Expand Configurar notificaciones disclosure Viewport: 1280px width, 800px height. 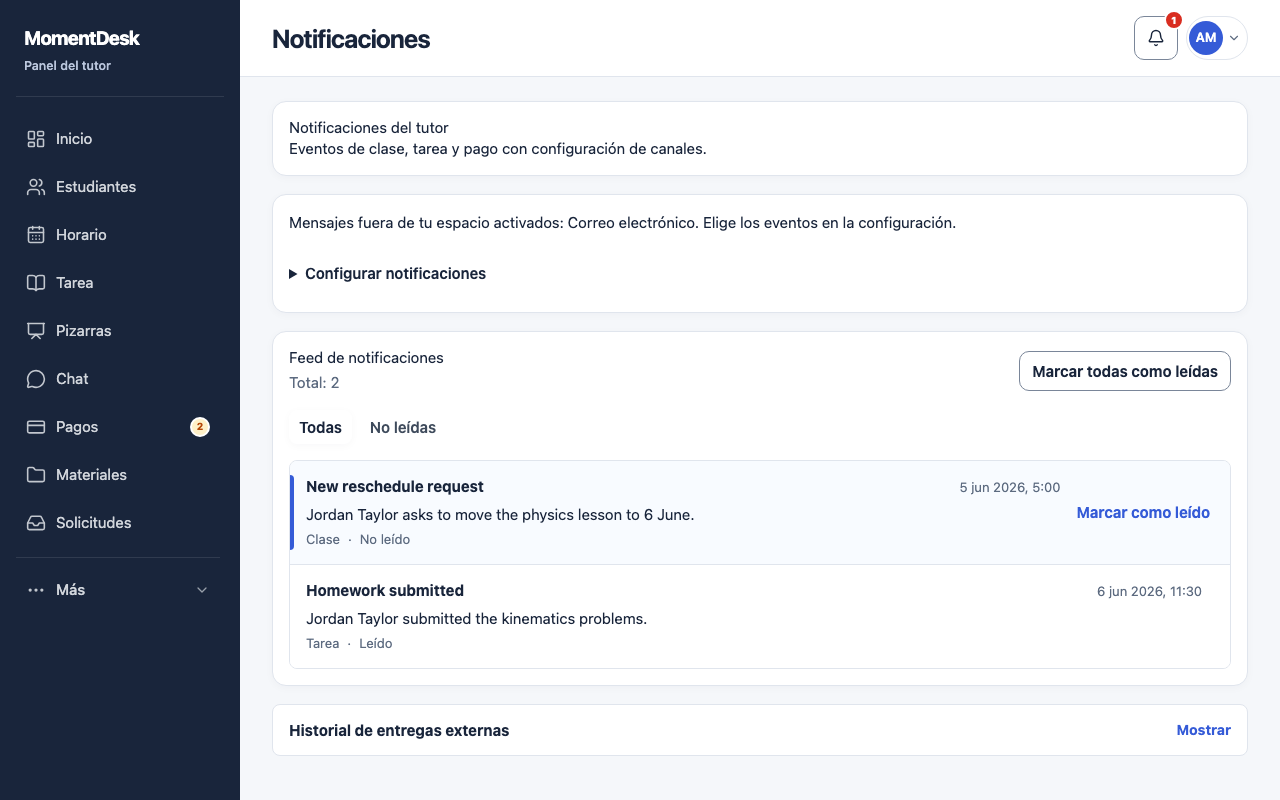coord(387,273)
